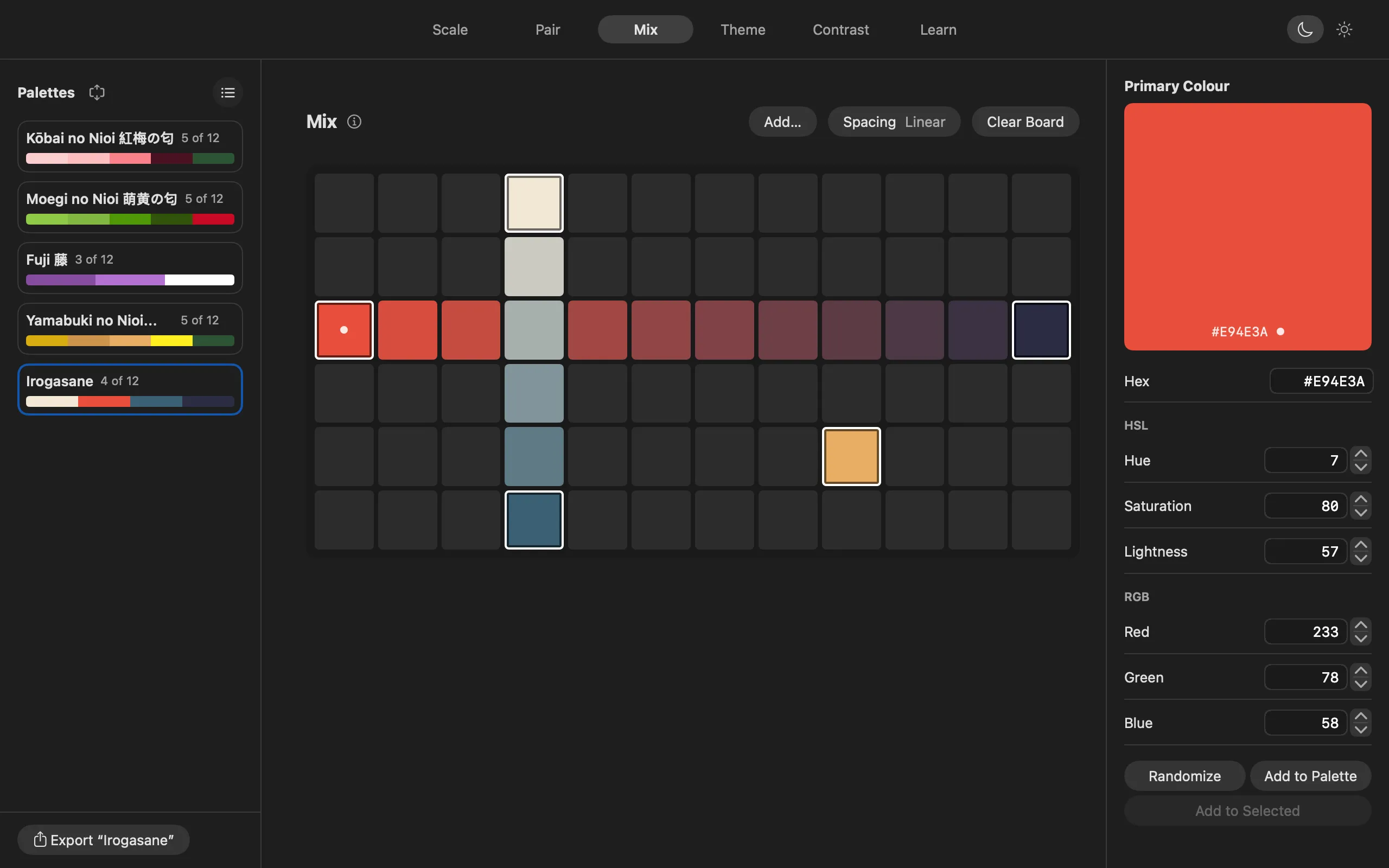Switch to dark mode moon icon
The width and height of the screenshot is (1389, 868).
click(x=1305, y=29)
